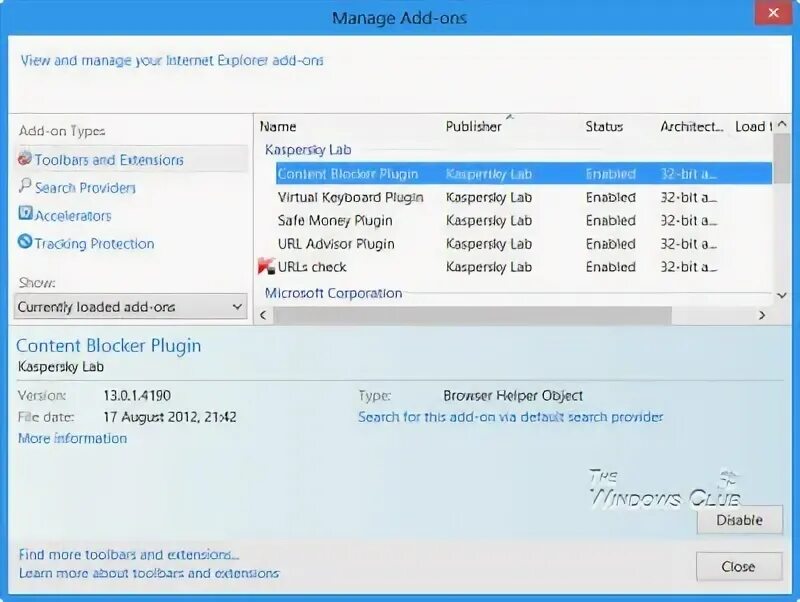Click Enabled status of Virtual Keyboard Plugin
The width and height of the screenshot is (800, 602).
[611, 197]
